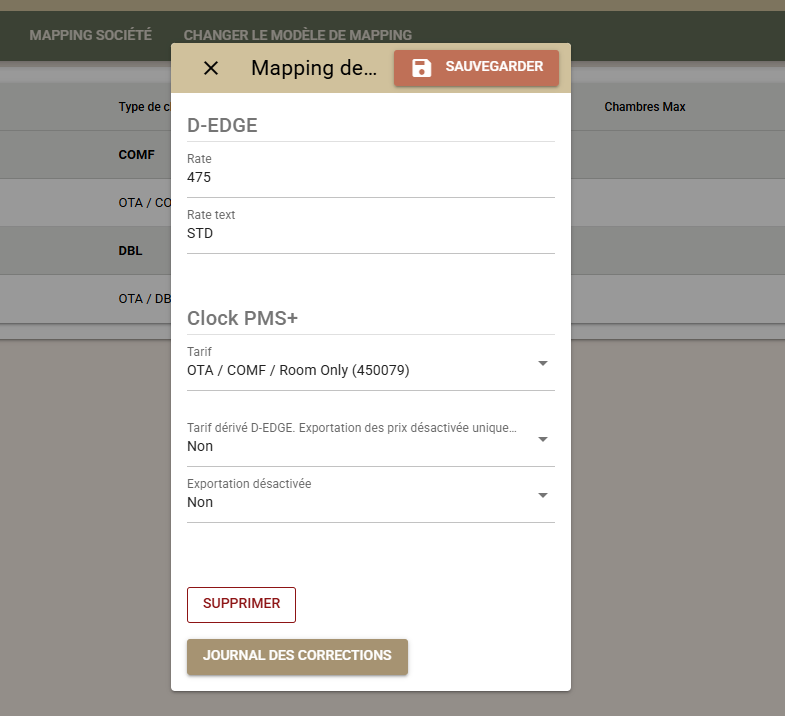Click the D-EDGE Rate field showing 475
785x716 pixels.
370,177
